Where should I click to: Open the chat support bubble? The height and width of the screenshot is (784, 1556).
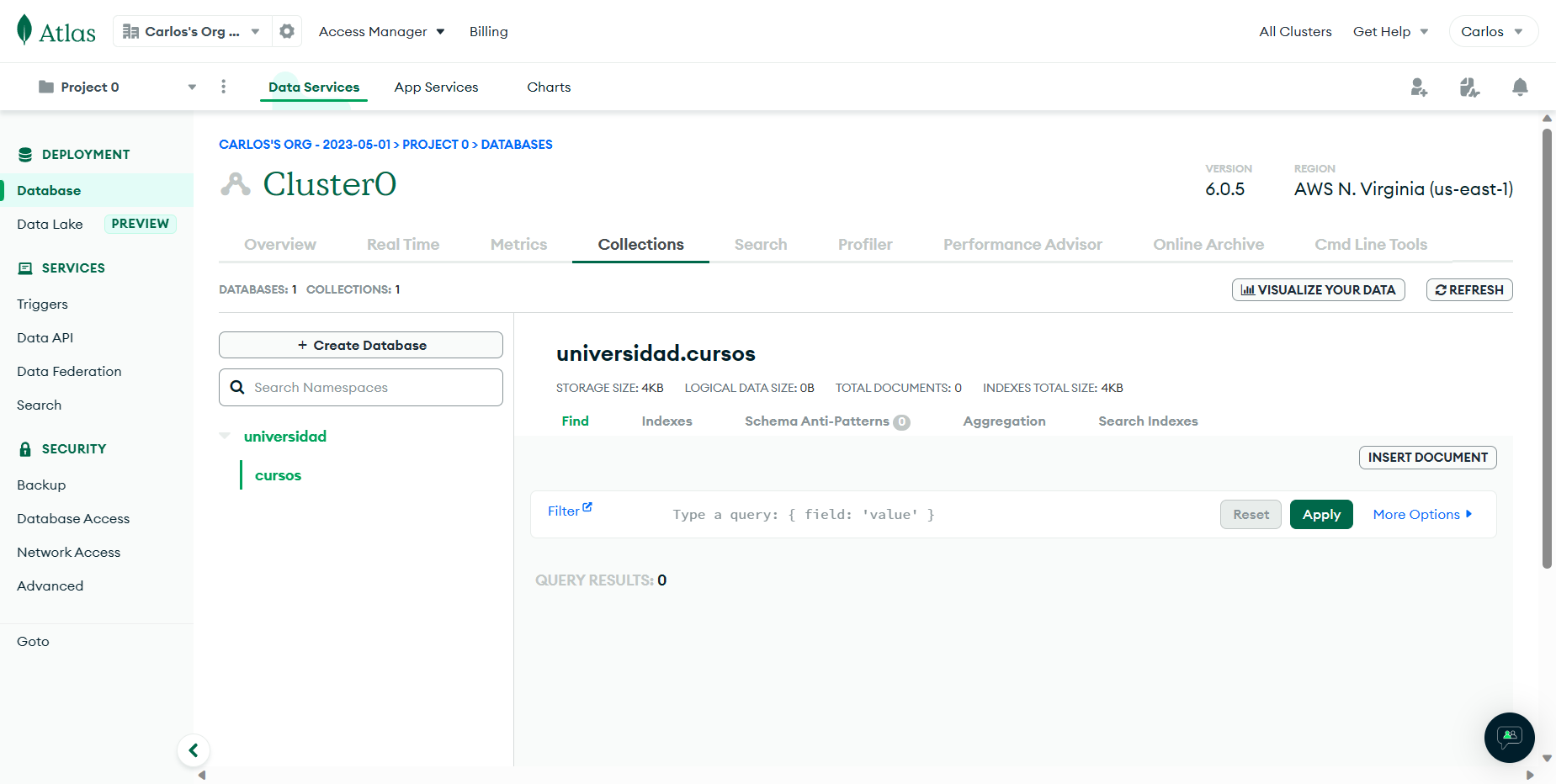pos(1509,738)
